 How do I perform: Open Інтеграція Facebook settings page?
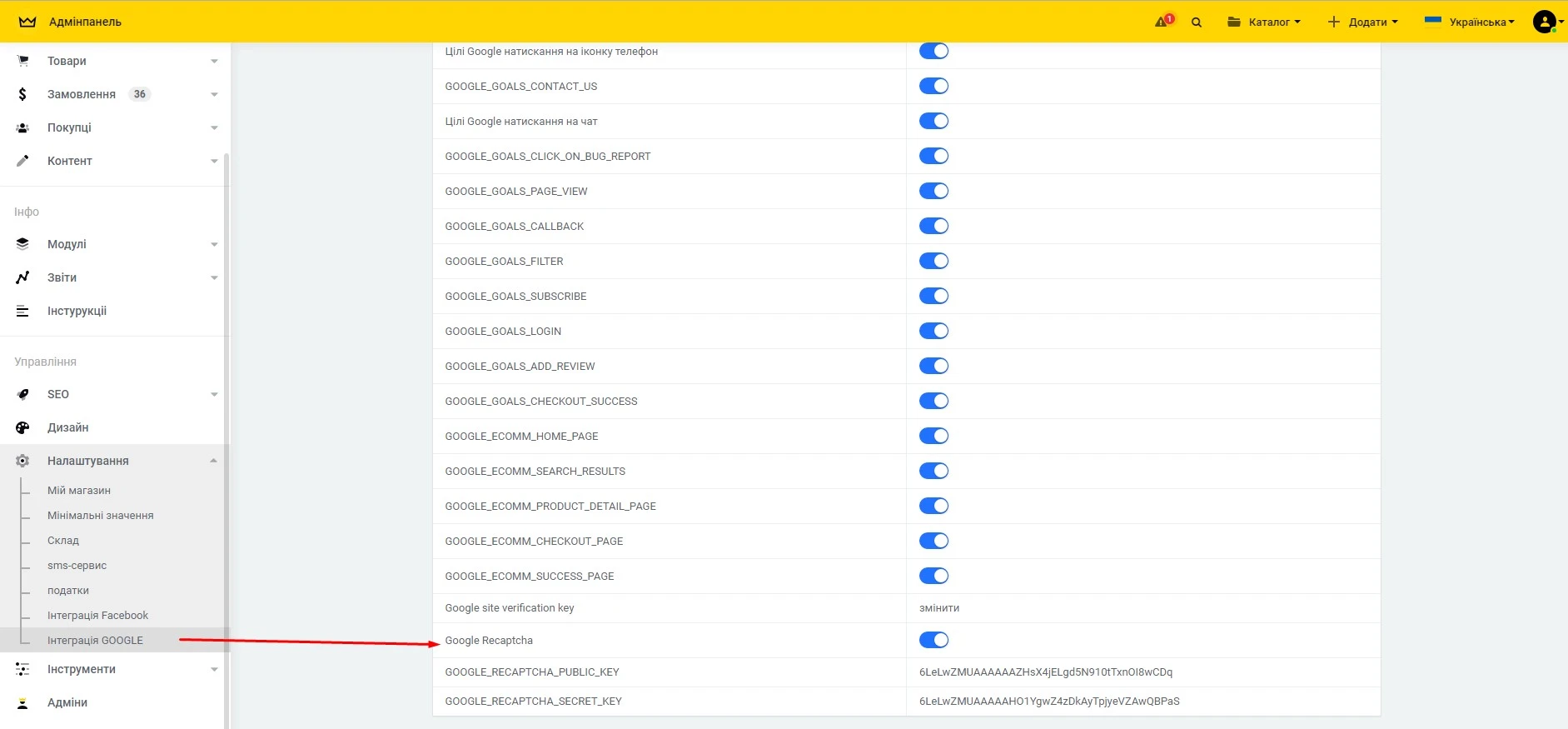pos(97,616)
